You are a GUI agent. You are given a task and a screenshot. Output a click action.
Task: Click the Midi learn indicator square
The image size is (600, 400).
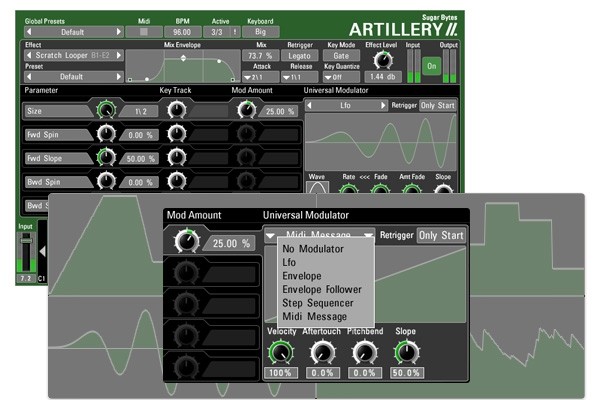[x=144, y=32]
